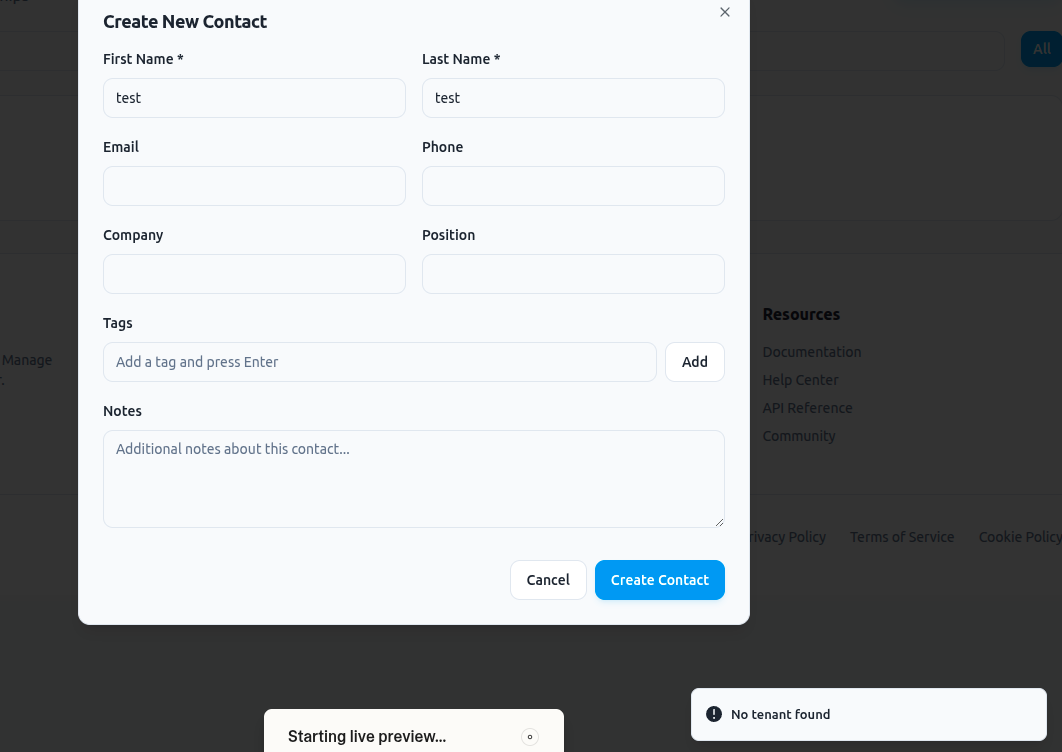The image size is (1062, 752).
Task: Go to the Community link
Action: pyautogui.click(x=798, y=436)
